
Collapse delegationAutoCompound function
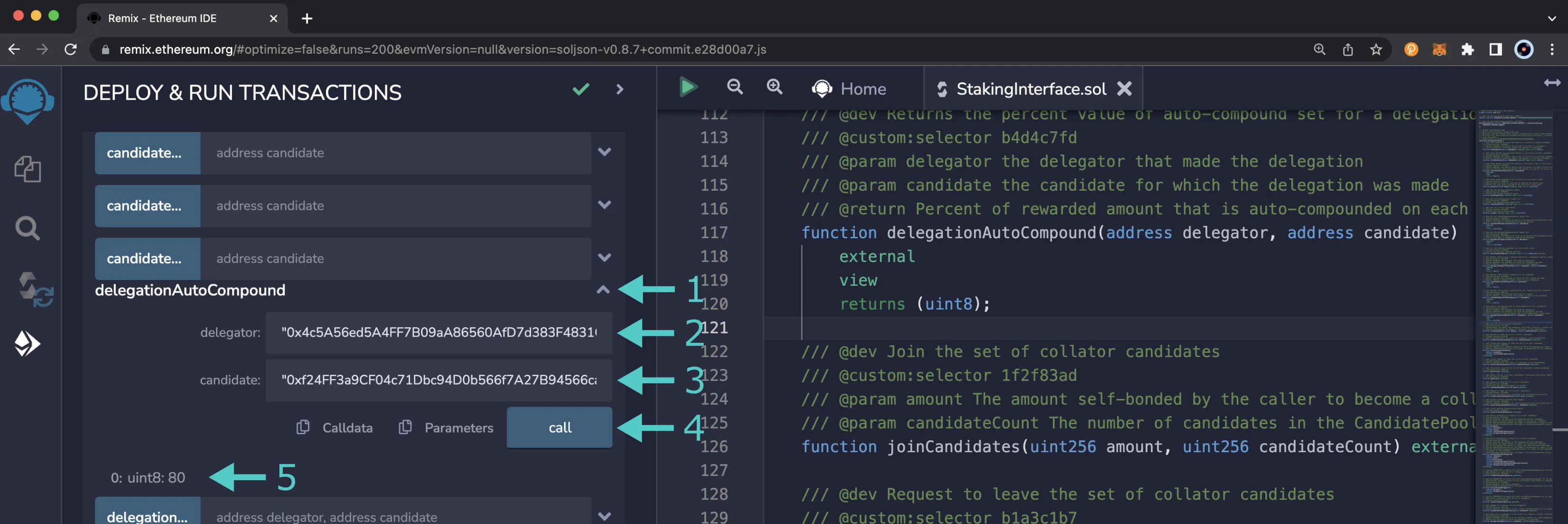tap(602, 290)
